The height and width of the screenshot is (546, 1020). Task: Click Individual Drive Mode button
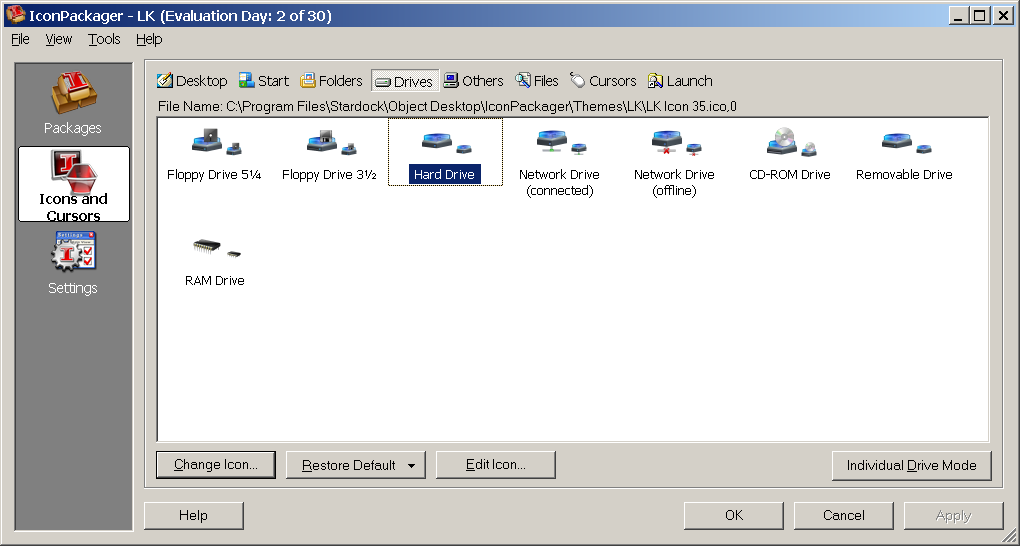(x=911, y=465)
